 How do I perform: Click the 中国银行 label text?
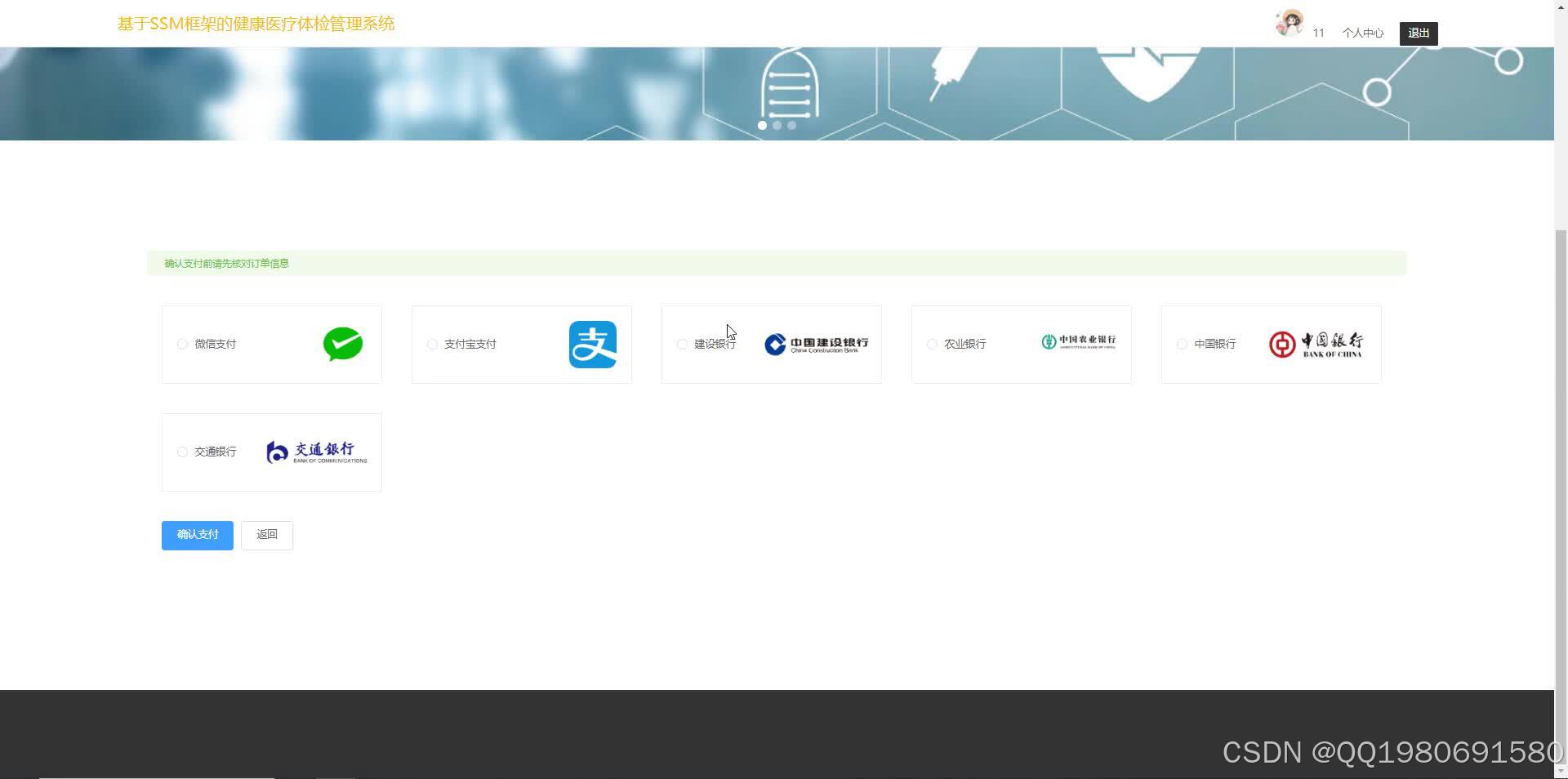point(1215,345)
